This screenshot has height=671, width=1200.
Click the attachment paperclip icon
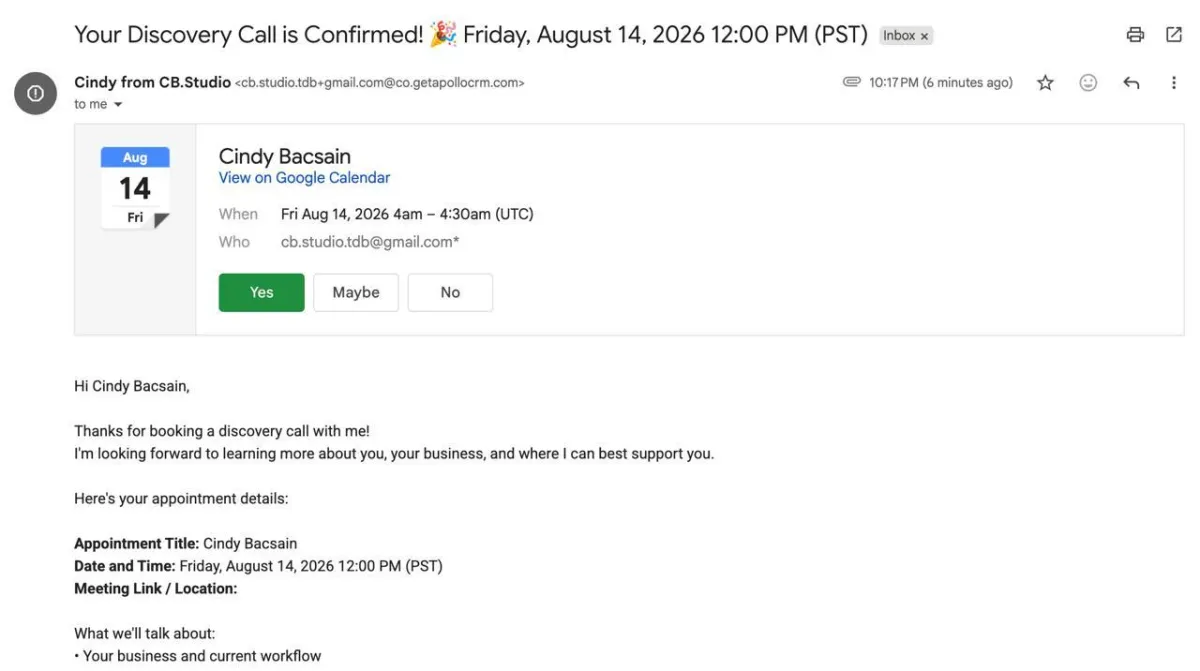[x=852, y=82]
